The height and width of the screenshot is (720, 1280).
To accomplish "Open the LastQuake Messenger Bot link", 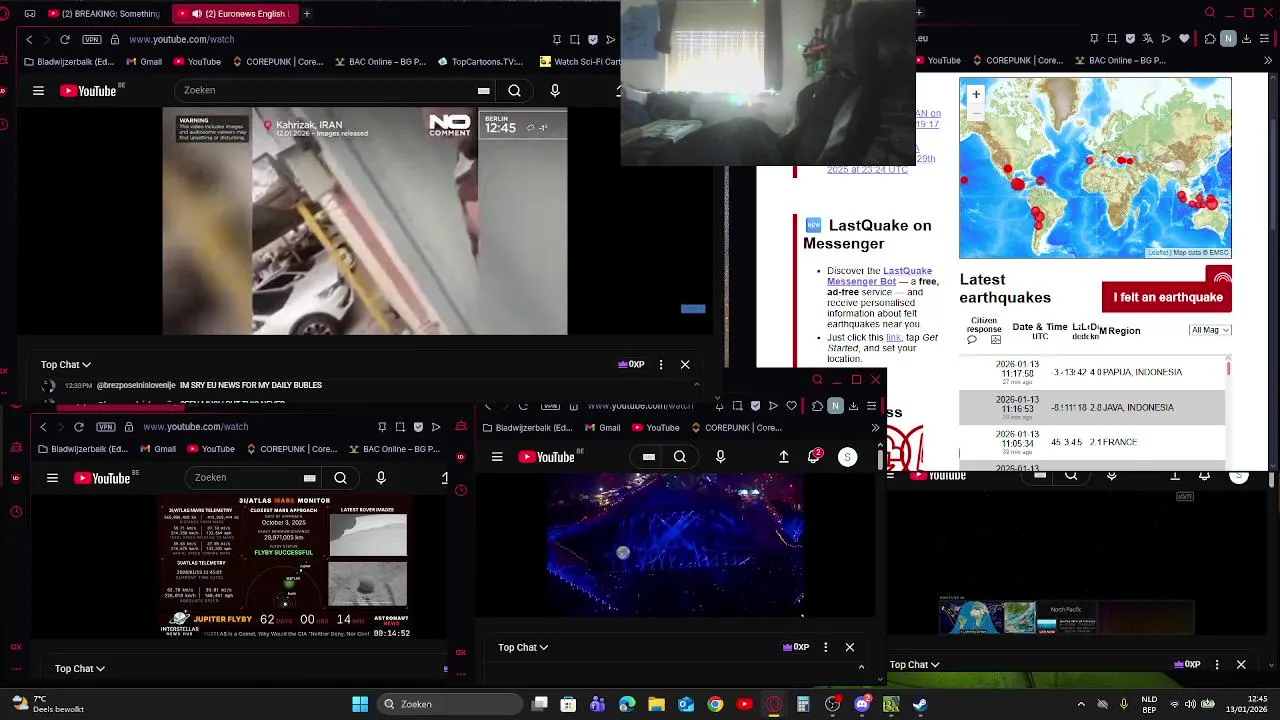I will coord(879,276).
